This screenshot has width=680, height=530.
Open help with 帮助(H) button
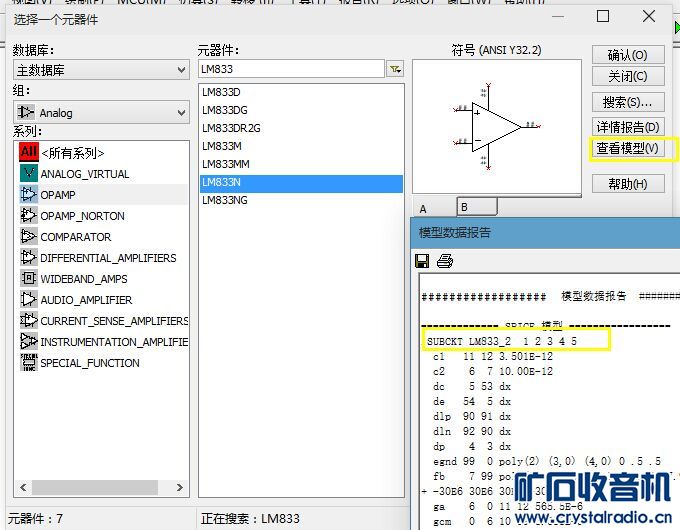tap(628, 184)
